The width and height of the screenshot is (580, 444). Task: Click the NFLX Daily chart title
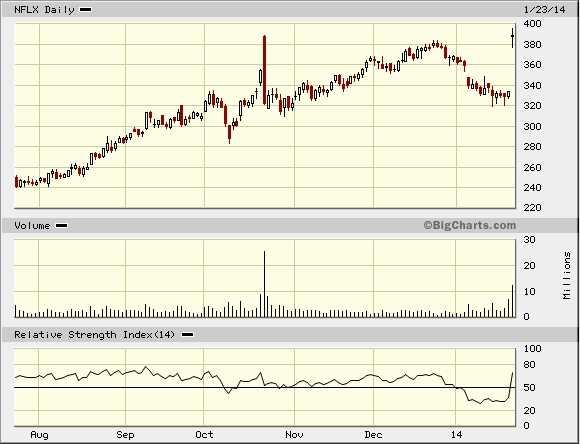[x=44, y=10]
